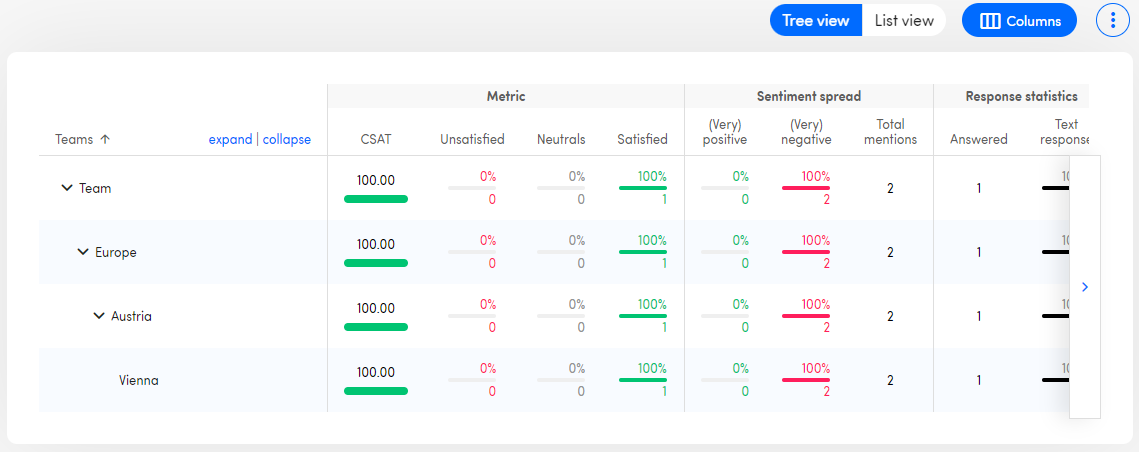
Task: Switch to Tree view
Action: coord(816,20)
